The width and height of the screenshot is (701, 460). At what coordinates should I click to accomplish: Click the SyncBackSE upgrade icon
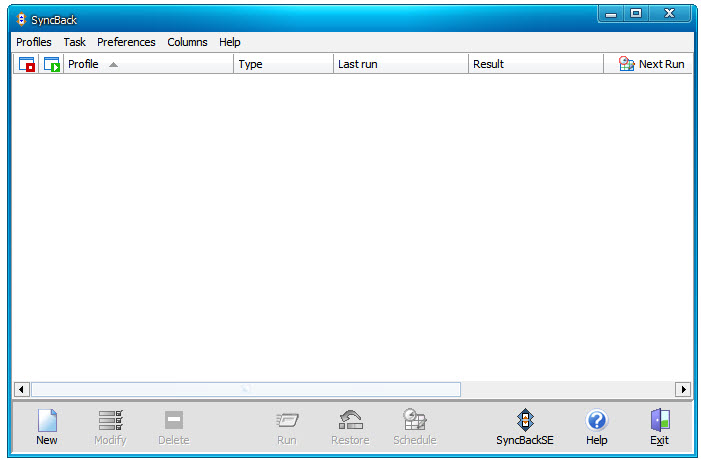click(524, 420)
